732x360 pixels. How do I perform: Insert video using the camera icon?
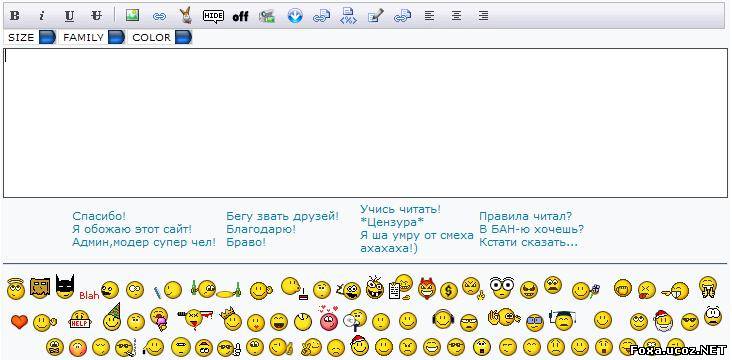(267, 16)
